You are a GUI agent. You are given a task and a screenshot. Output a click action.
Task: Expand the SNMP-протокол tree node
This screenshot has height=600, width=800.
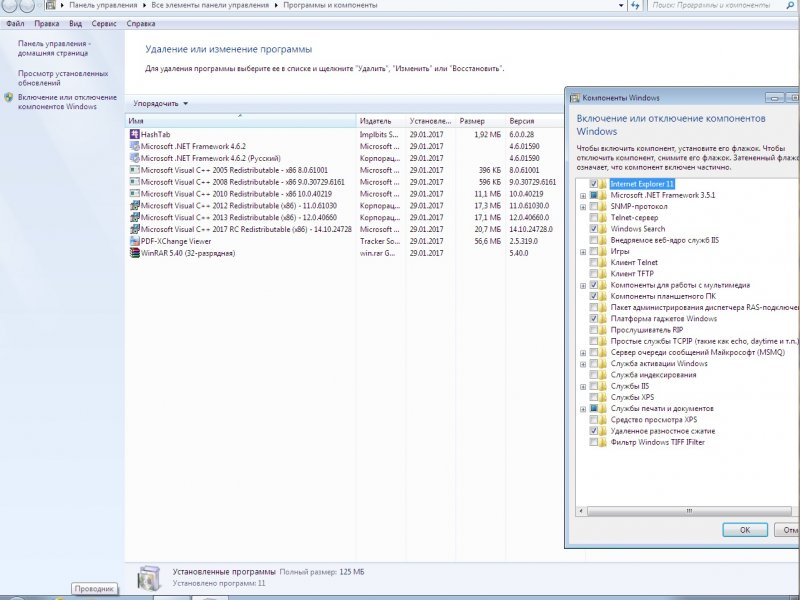(583, 207)
